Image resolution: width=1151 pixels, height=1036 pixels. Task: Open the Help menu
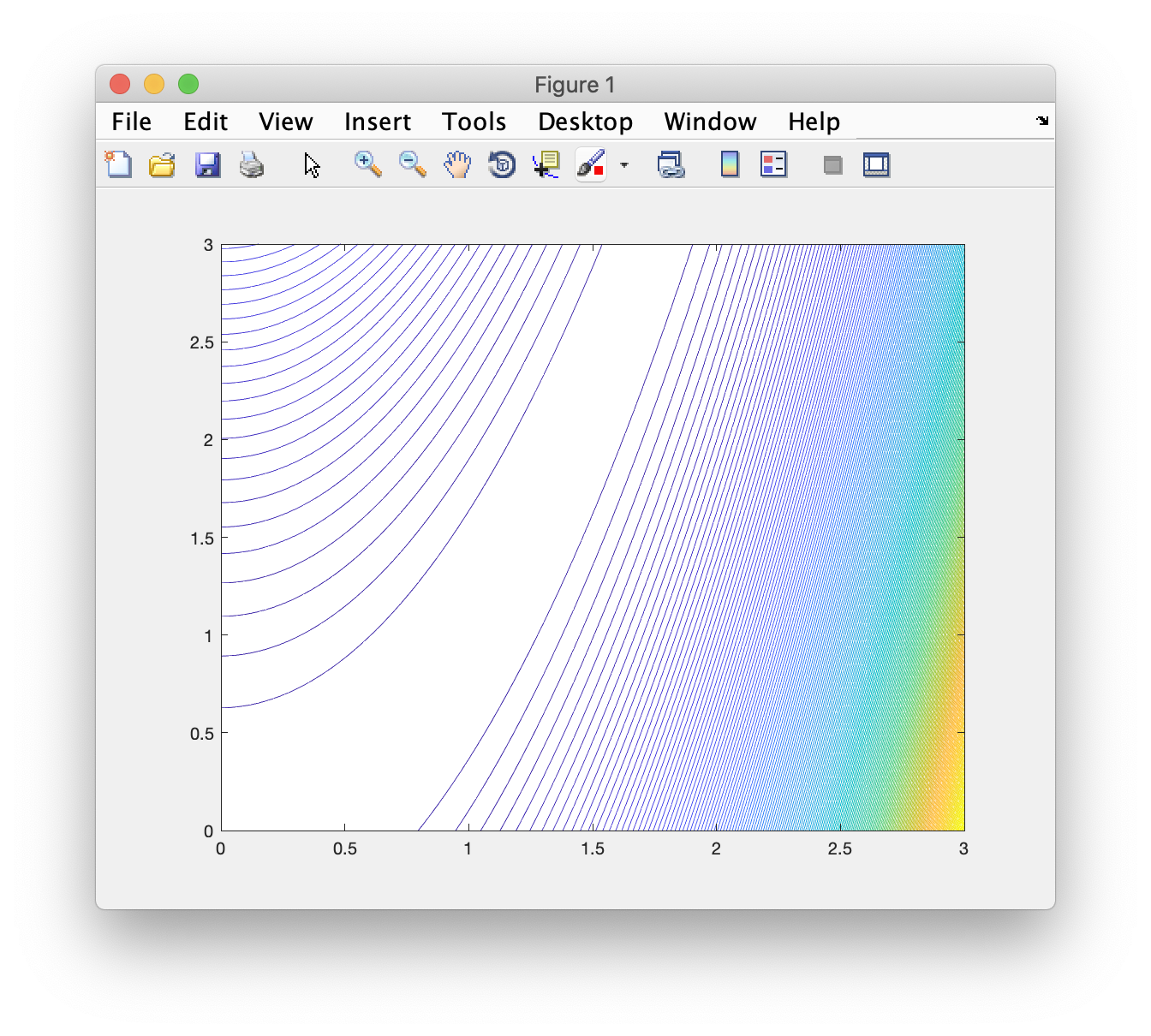(814, 122)
